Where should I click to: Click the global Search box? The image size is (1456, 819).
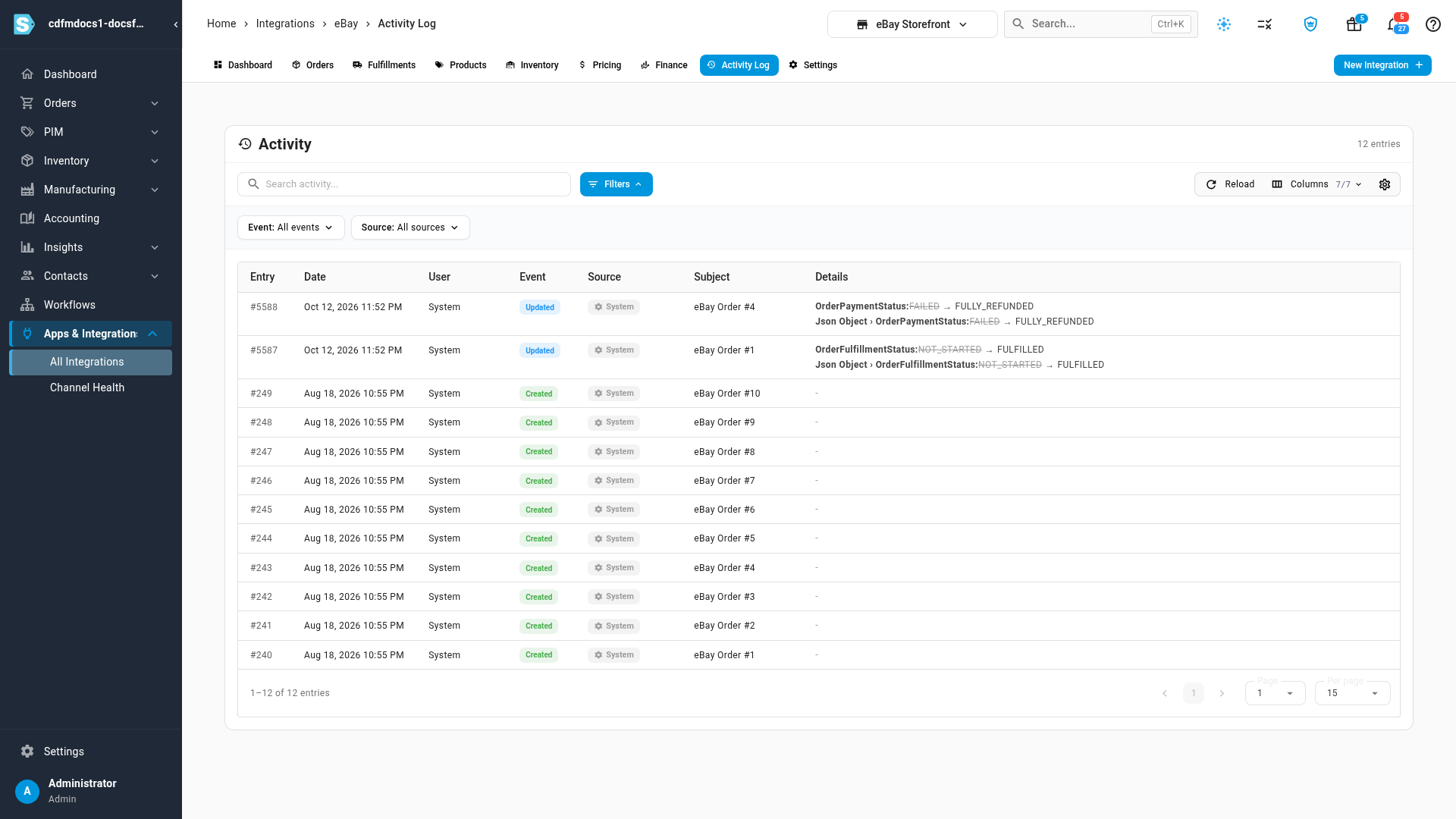1101,24
